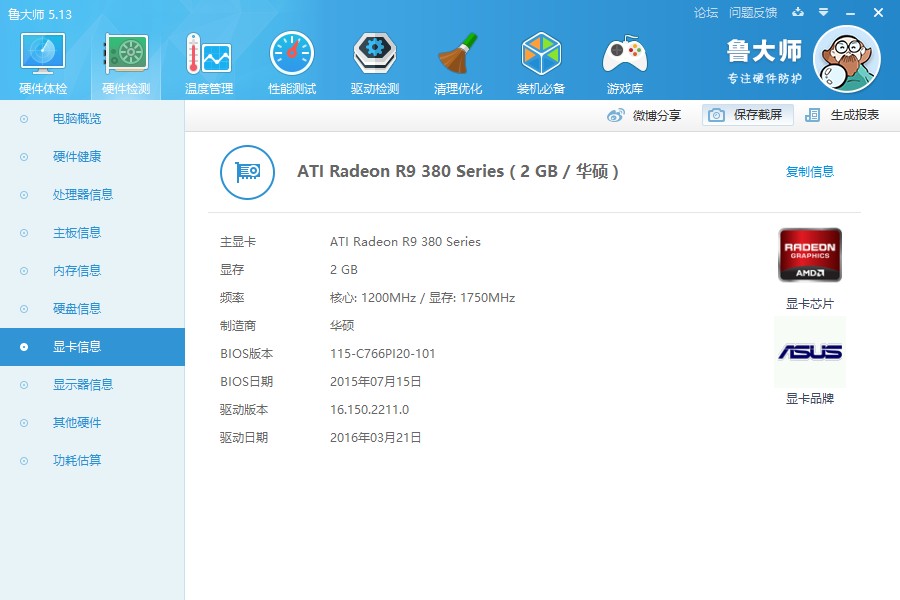The width and height of the screenshot is (900, 600).
Task: Click 显存 value 2 GB
Action: click(344, 270)
